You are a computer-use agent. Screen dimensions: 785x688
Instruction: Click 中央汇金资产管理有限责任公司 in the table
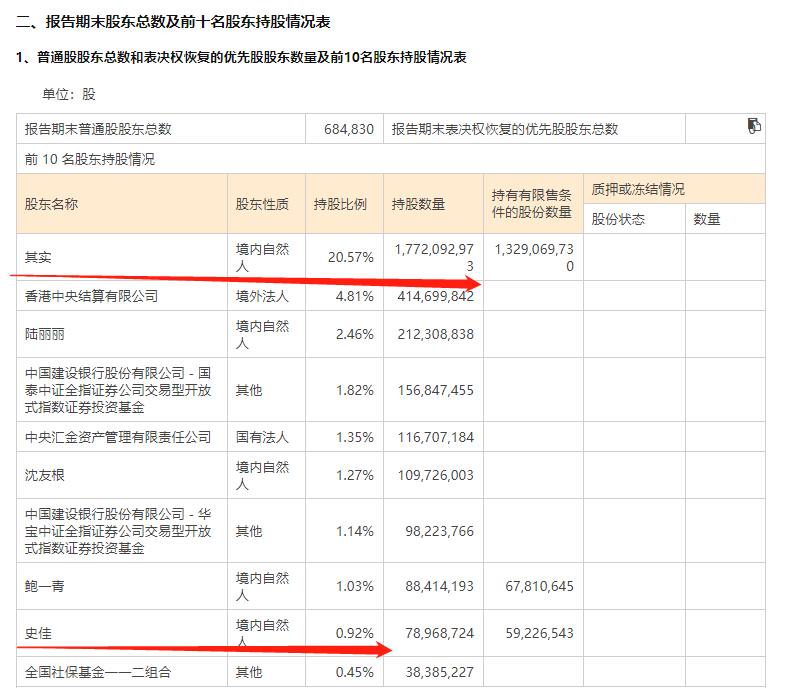pyautogui.click(x=118, y=437)
